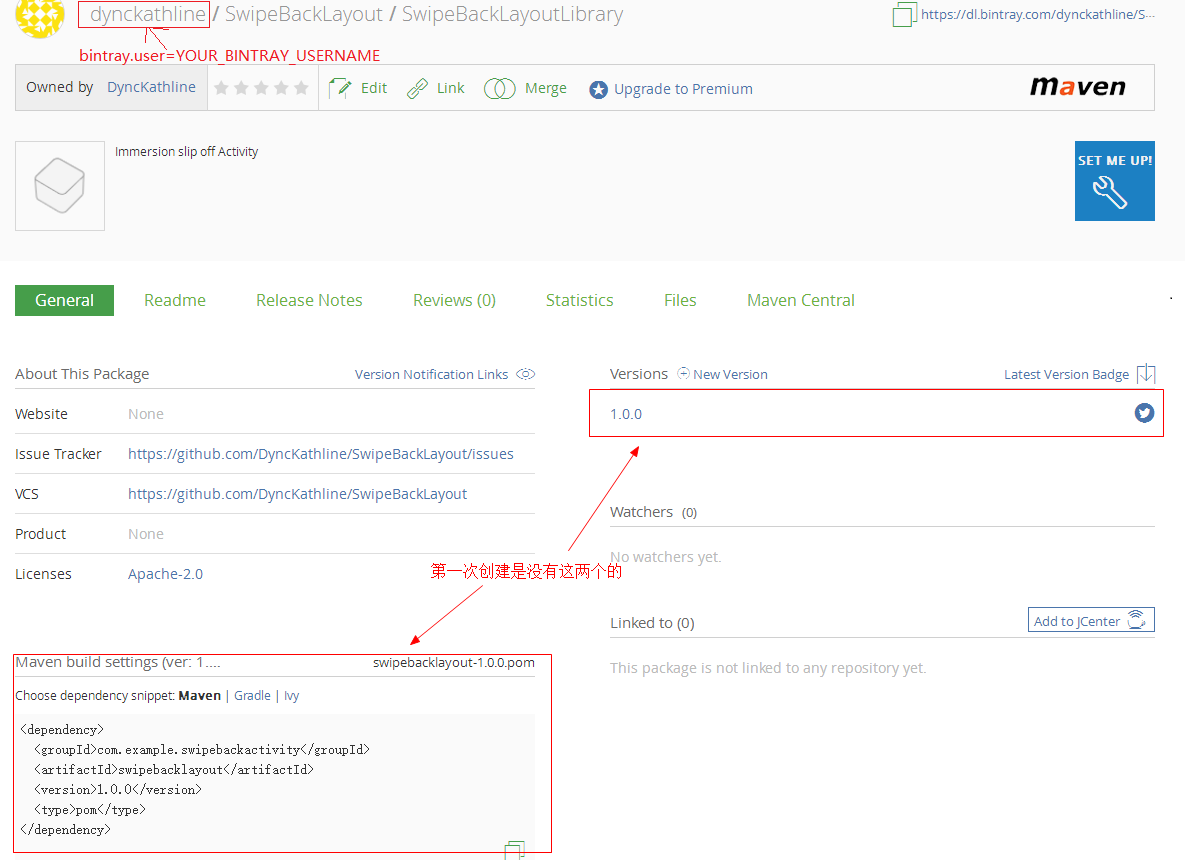1185x860 pixels.
Task: Click the SwipeBackLayout breadcrumb link
Action: point(304,14)
